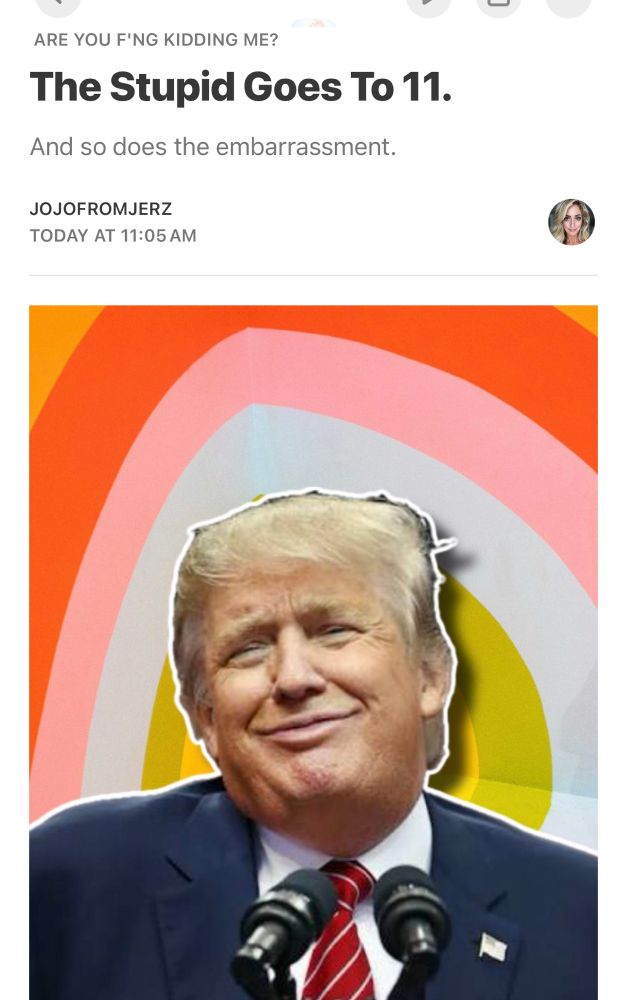Open the more options circle at top right
This screenshot has width=627, height=1000.
click(568, 5)
